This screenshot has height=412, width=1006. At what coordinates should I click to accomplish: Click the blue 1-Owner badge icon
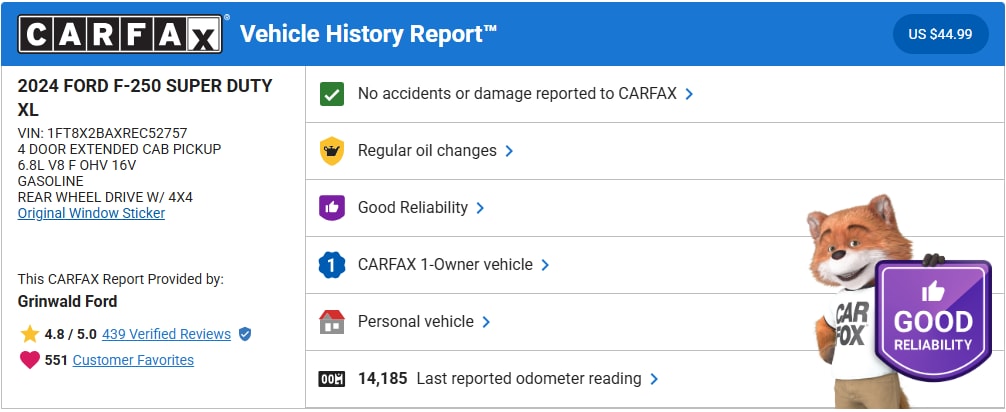[331, 265]
